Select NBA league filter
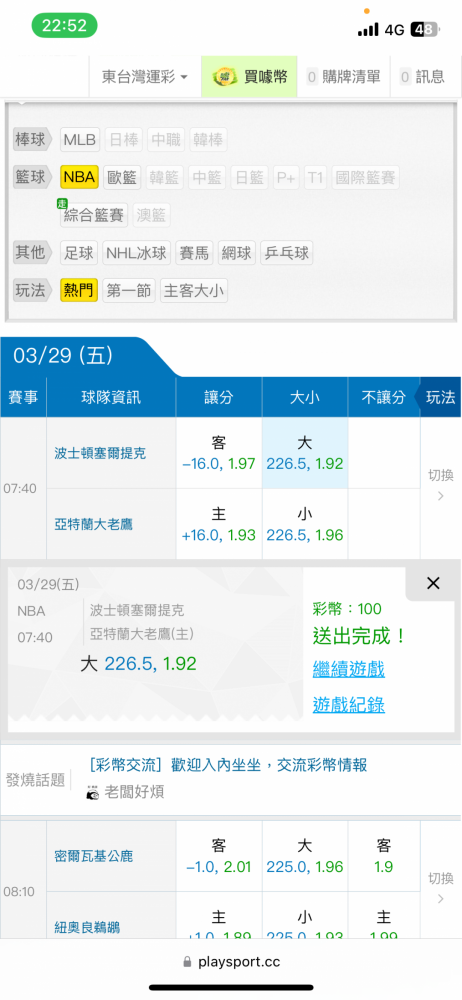 pyautogui.click(x=80, y=177)
